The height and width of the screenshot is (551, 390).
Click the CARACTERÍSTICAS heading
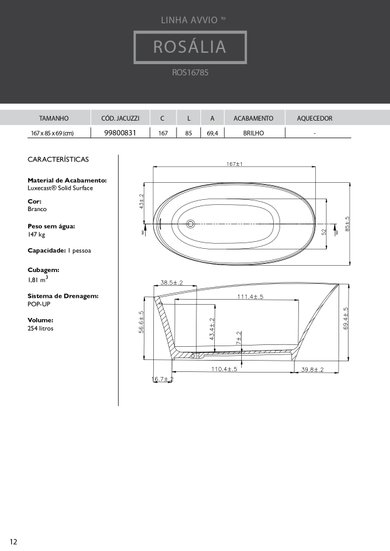click(x=58, y=159)
